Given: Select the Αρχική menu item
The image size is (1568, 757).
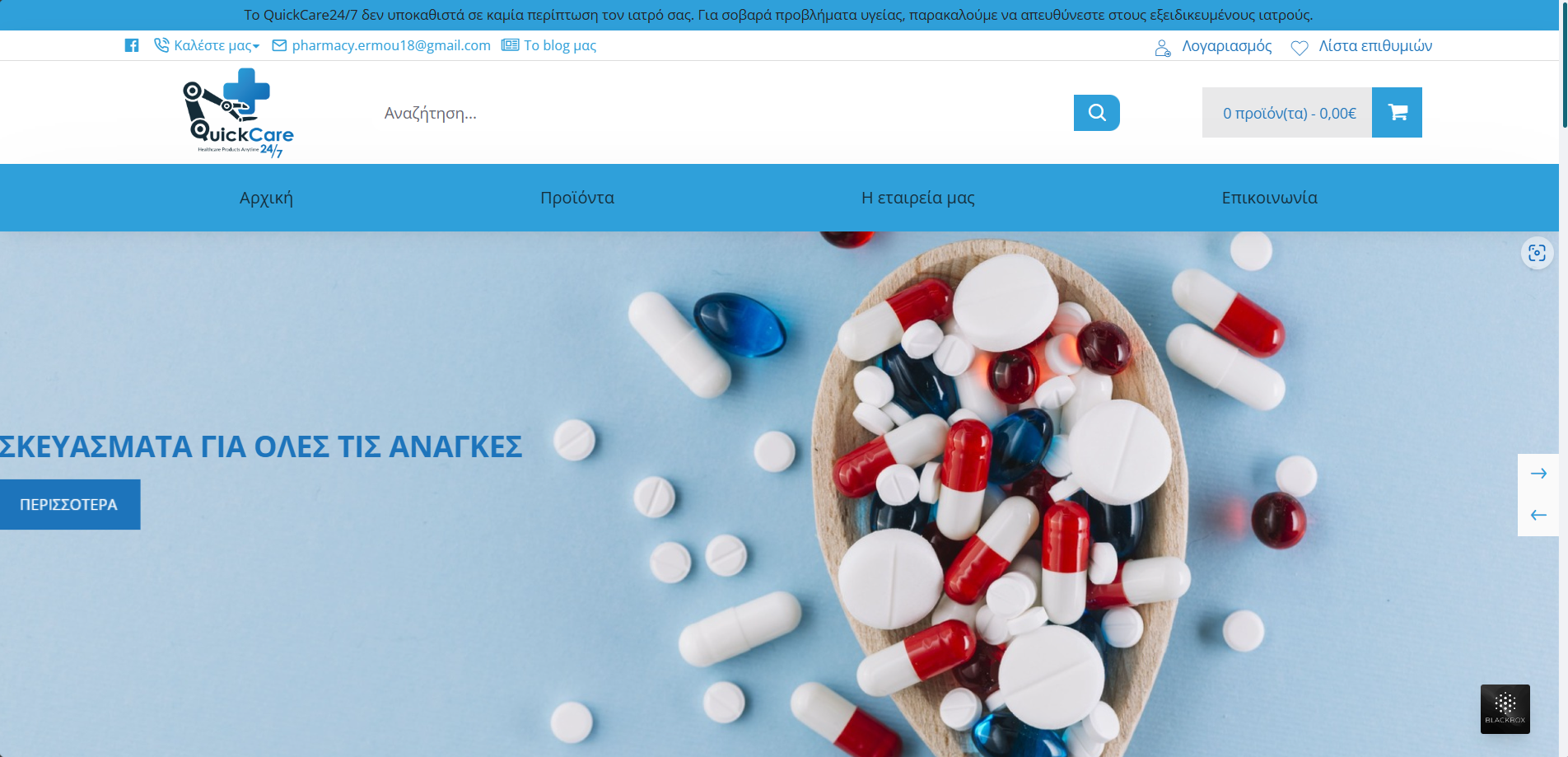Looking at the screenshot, I should (x=266, y=198).
